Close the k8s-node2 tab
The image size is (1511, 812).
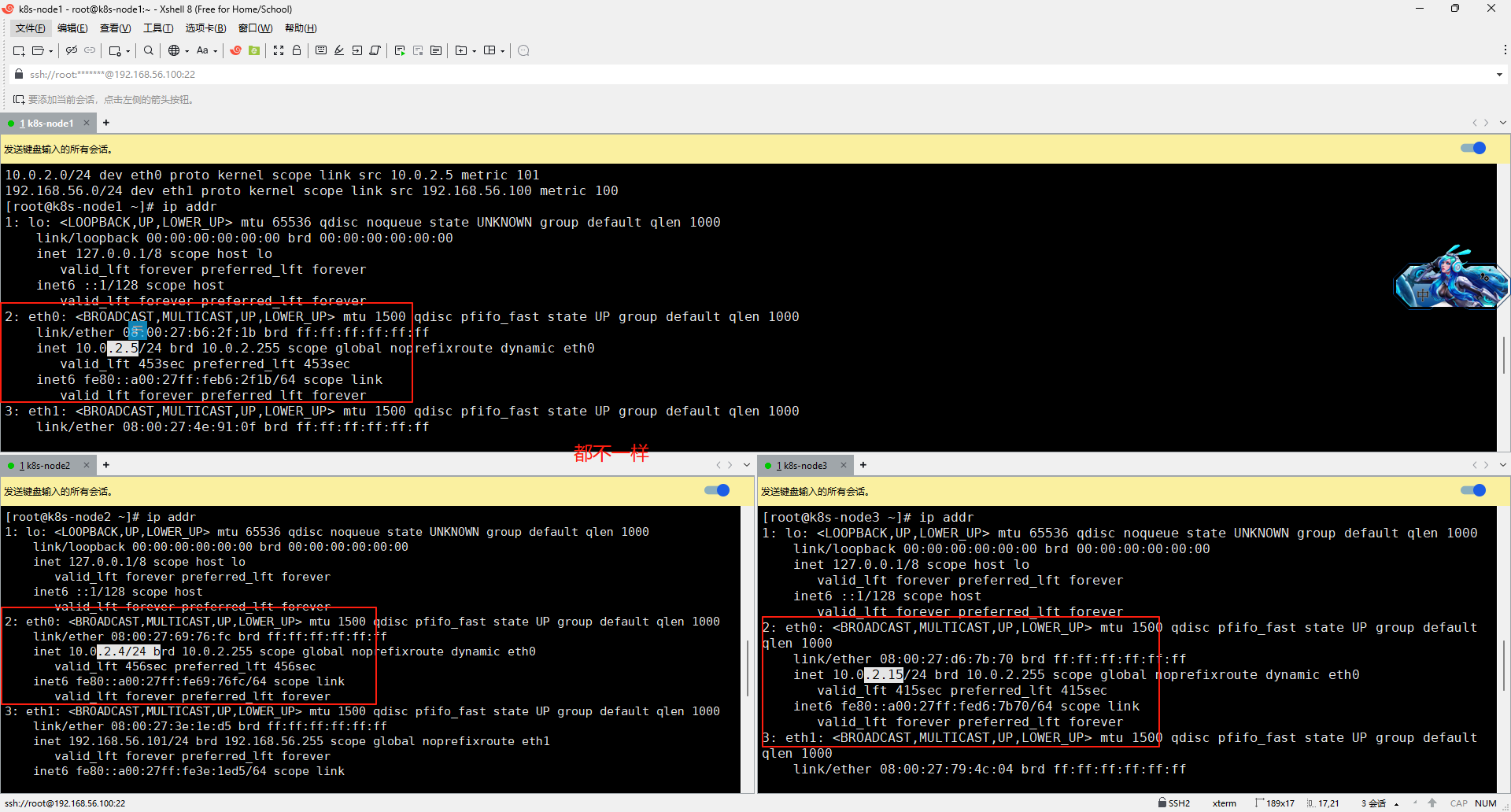point(87,465)
